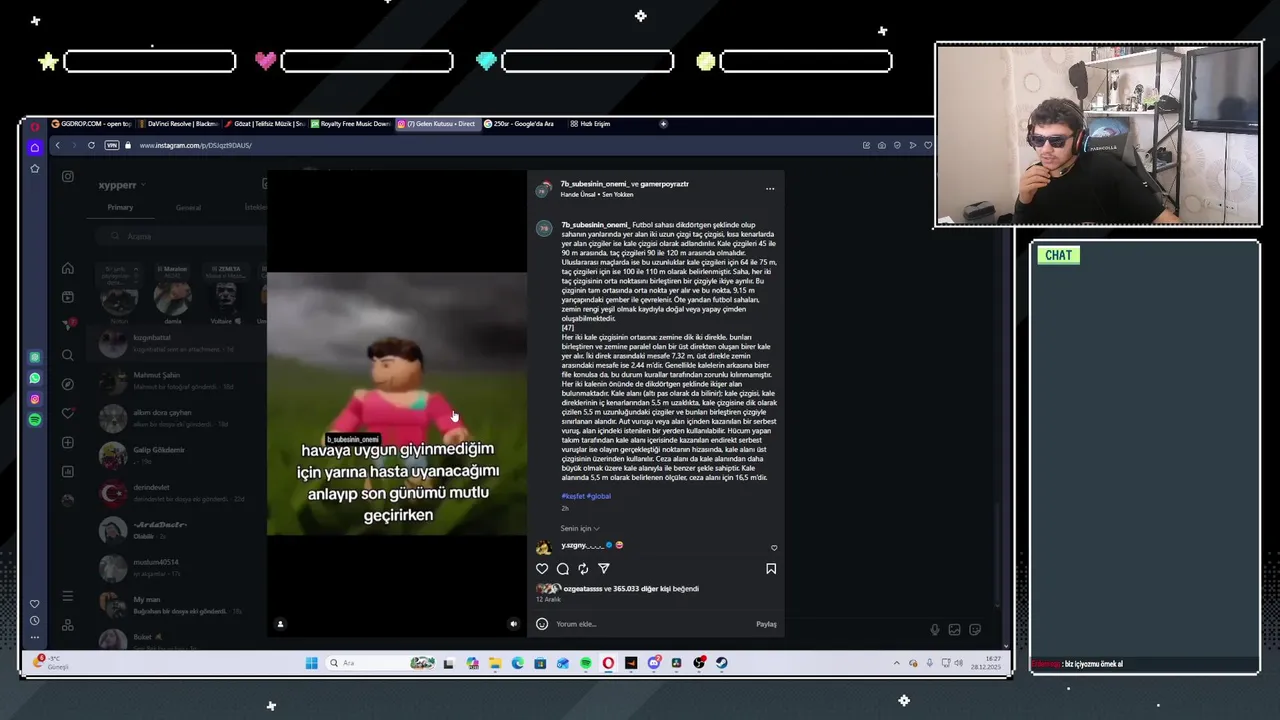Image resolution: width=1280 pixels, height=720 pixels.
Task: Like the Instagram post with the heart icon
Action: (x=542, y=568)
